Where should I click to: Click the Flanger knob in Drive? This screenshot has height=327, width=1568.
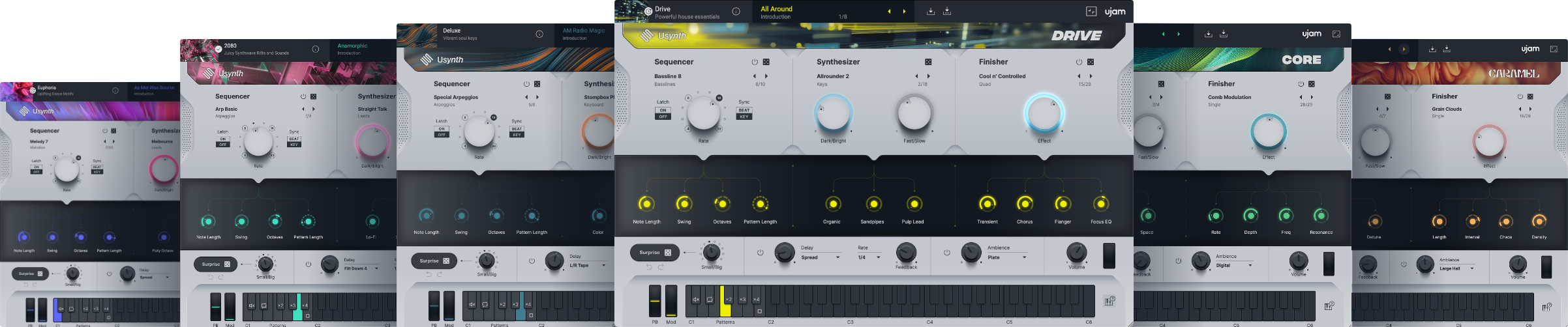pyautogui.click(x=1063, y=204)
